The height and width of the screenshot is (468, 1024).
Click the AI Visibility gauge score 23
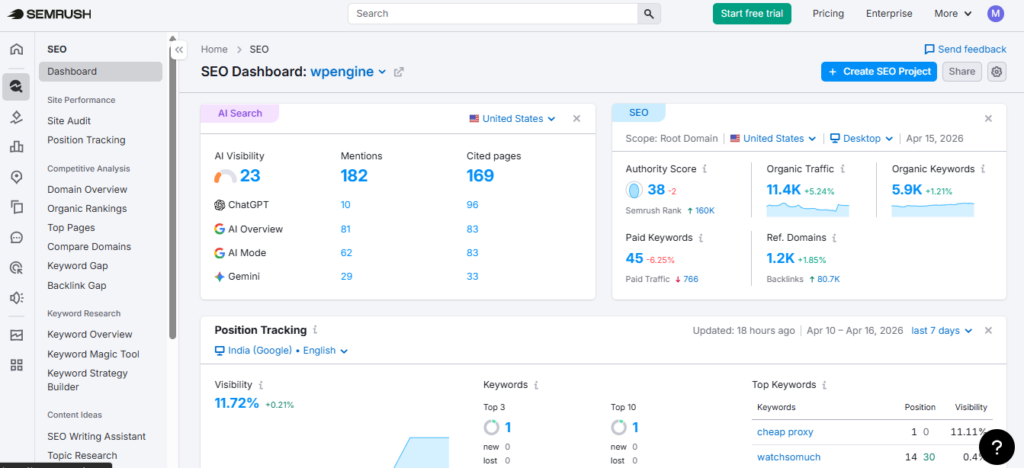coord(237,176)
